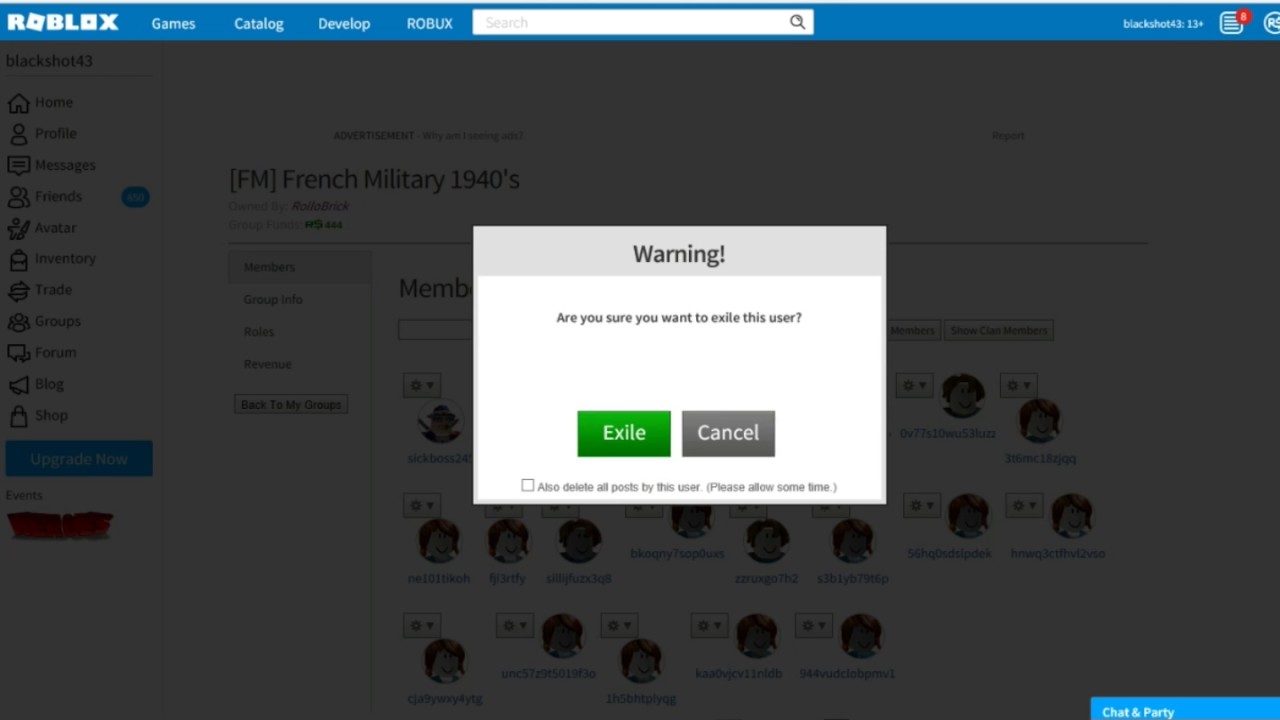Click username silllijfuzx3q8
Screen dimensions: 1280x720
(578, 578)
